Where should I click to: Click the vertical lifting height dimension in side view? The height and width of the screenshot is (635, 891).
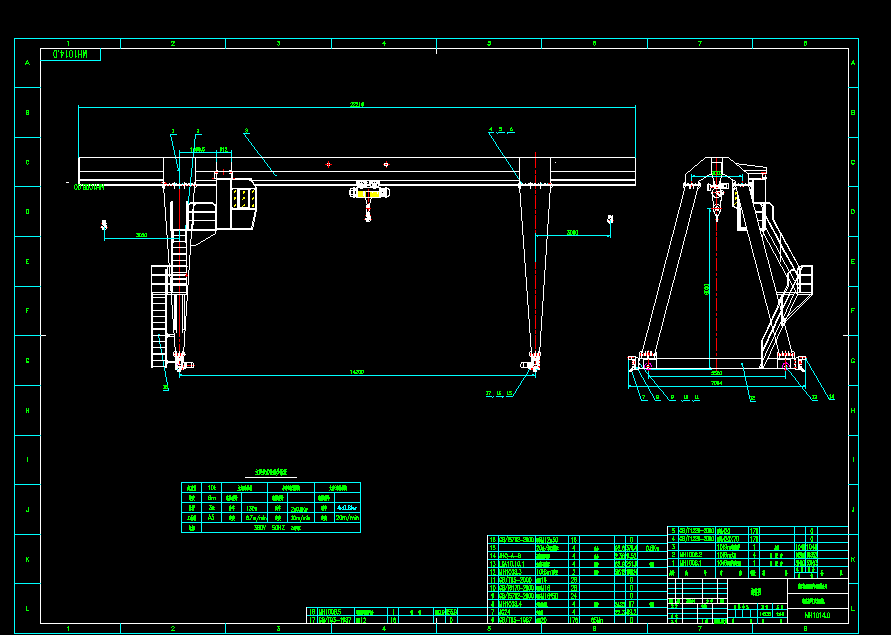click(707, 289)
